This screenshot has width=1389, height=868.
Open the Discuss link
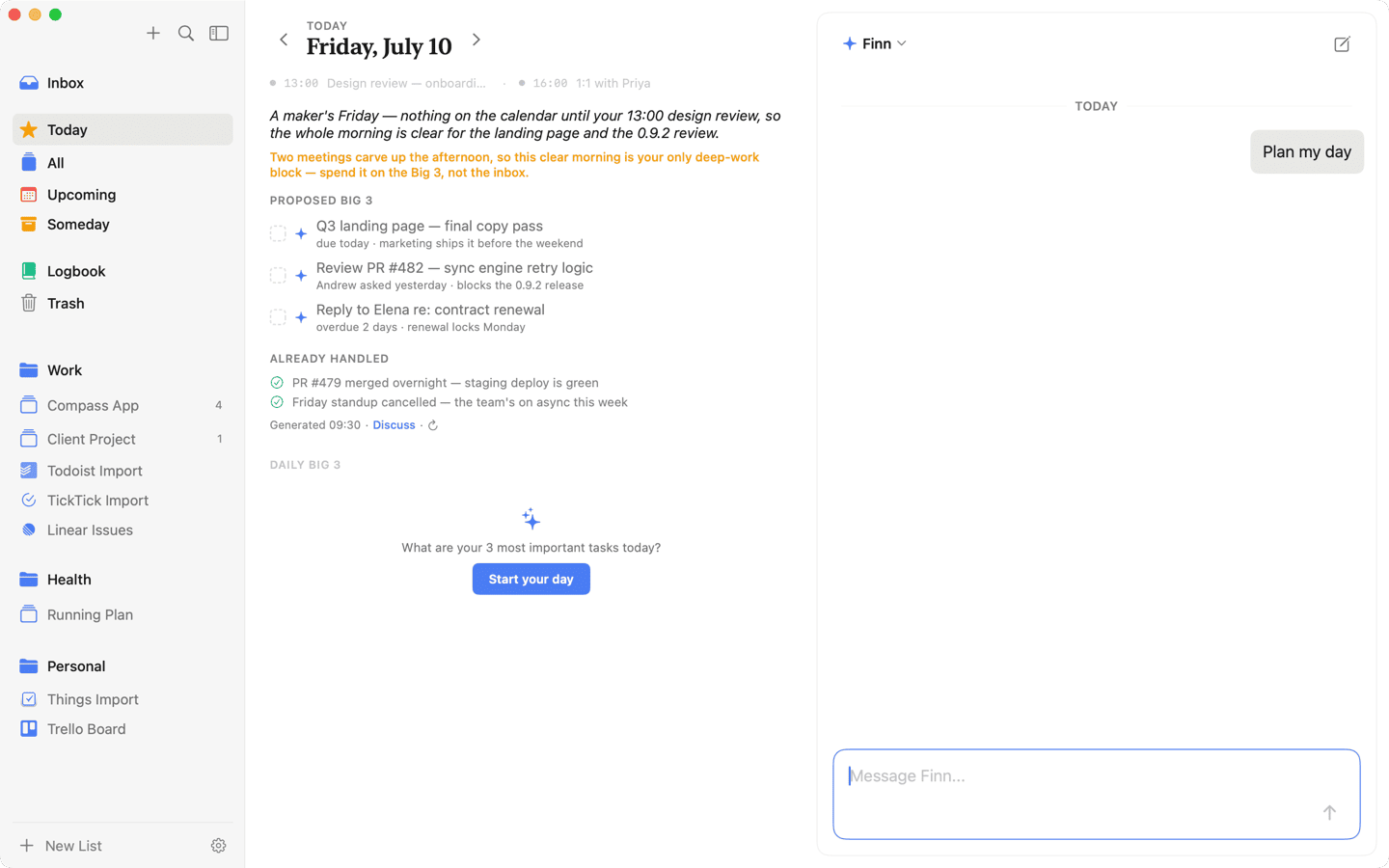coord(394,425)
